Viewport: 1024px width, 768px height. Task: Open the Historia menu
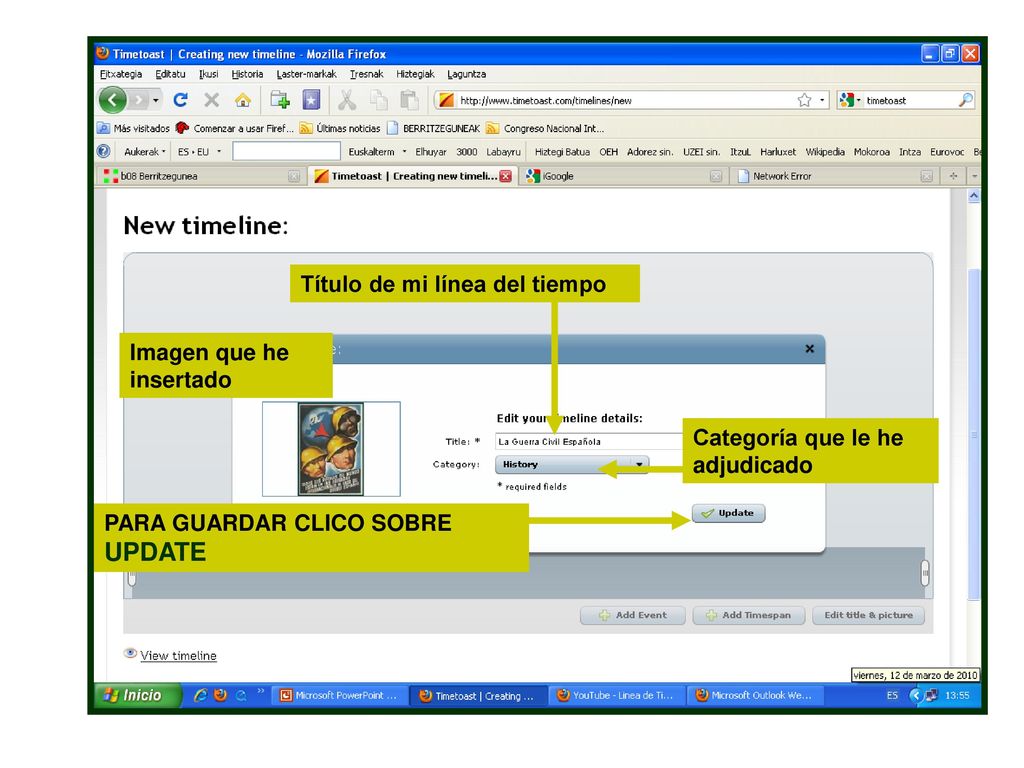248,74
